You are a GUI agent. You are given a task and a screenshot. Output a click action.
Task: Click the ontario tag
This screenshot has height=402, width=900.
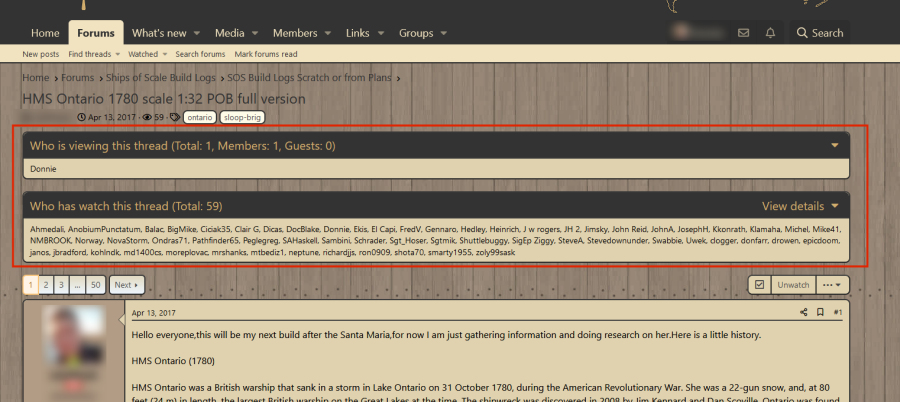[200, 117]
